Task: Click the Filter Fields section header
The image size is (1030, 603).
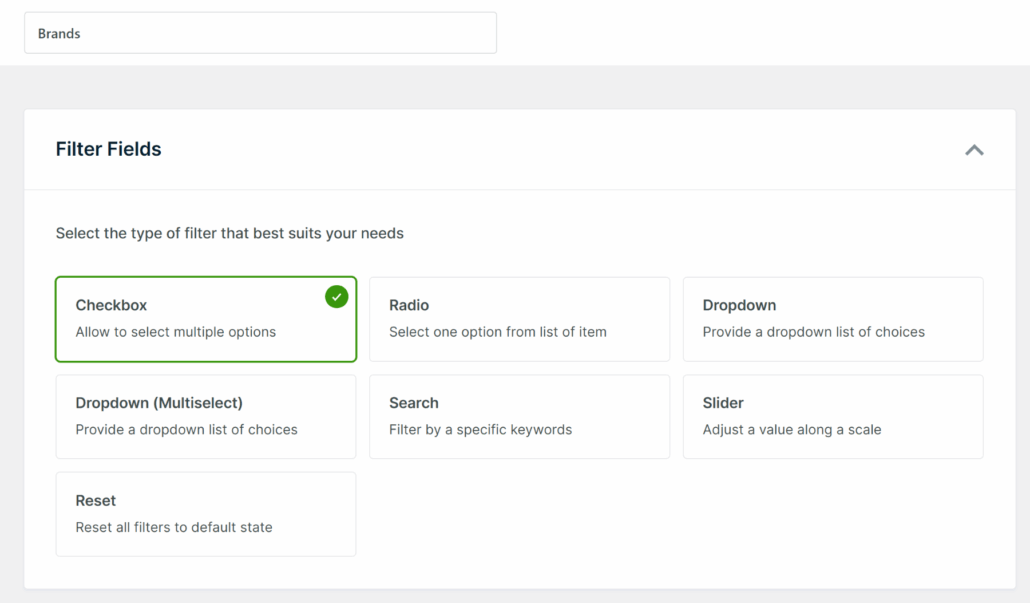Action: (108, 149)
